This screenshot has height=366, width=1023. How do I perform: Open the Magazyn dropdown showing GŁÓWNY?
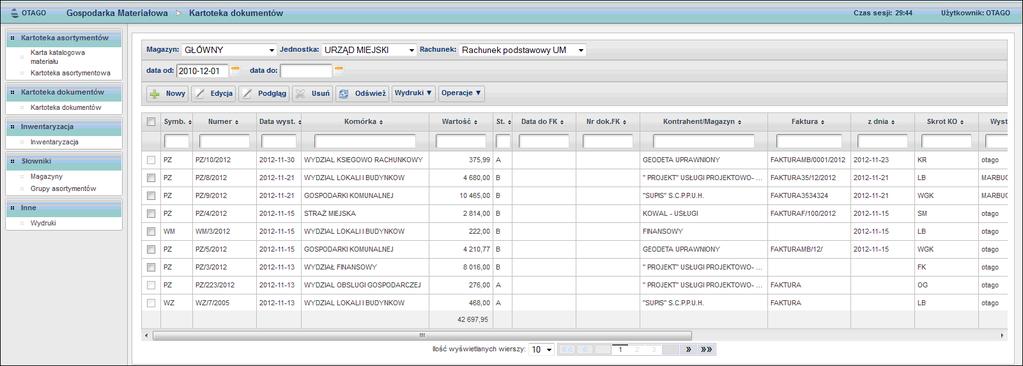[229, 50]
